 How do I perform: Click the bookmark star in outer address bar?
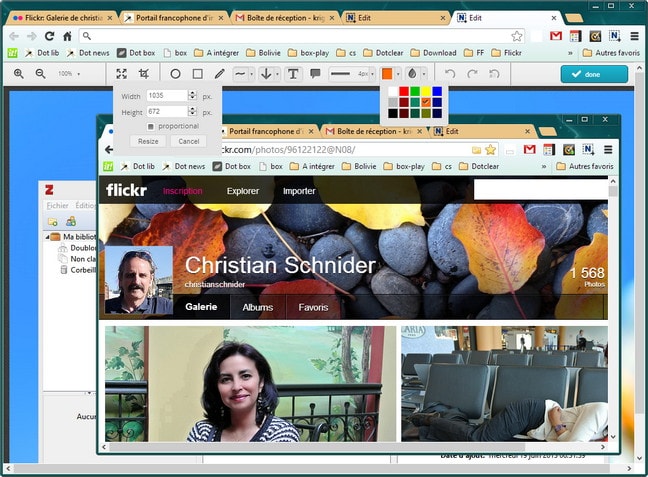pos(517,36)
